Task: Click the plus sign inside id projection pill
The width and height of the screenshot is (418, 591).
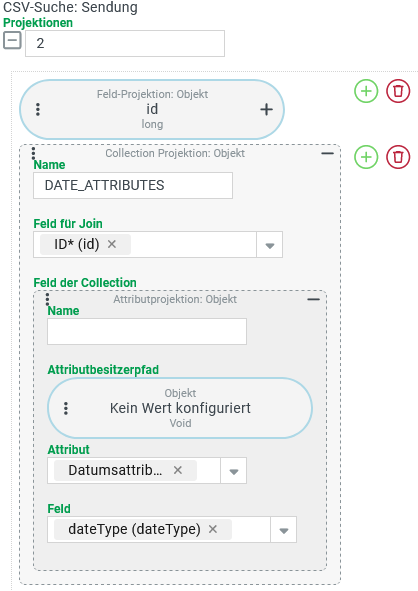Action: (x=266, y=109)
